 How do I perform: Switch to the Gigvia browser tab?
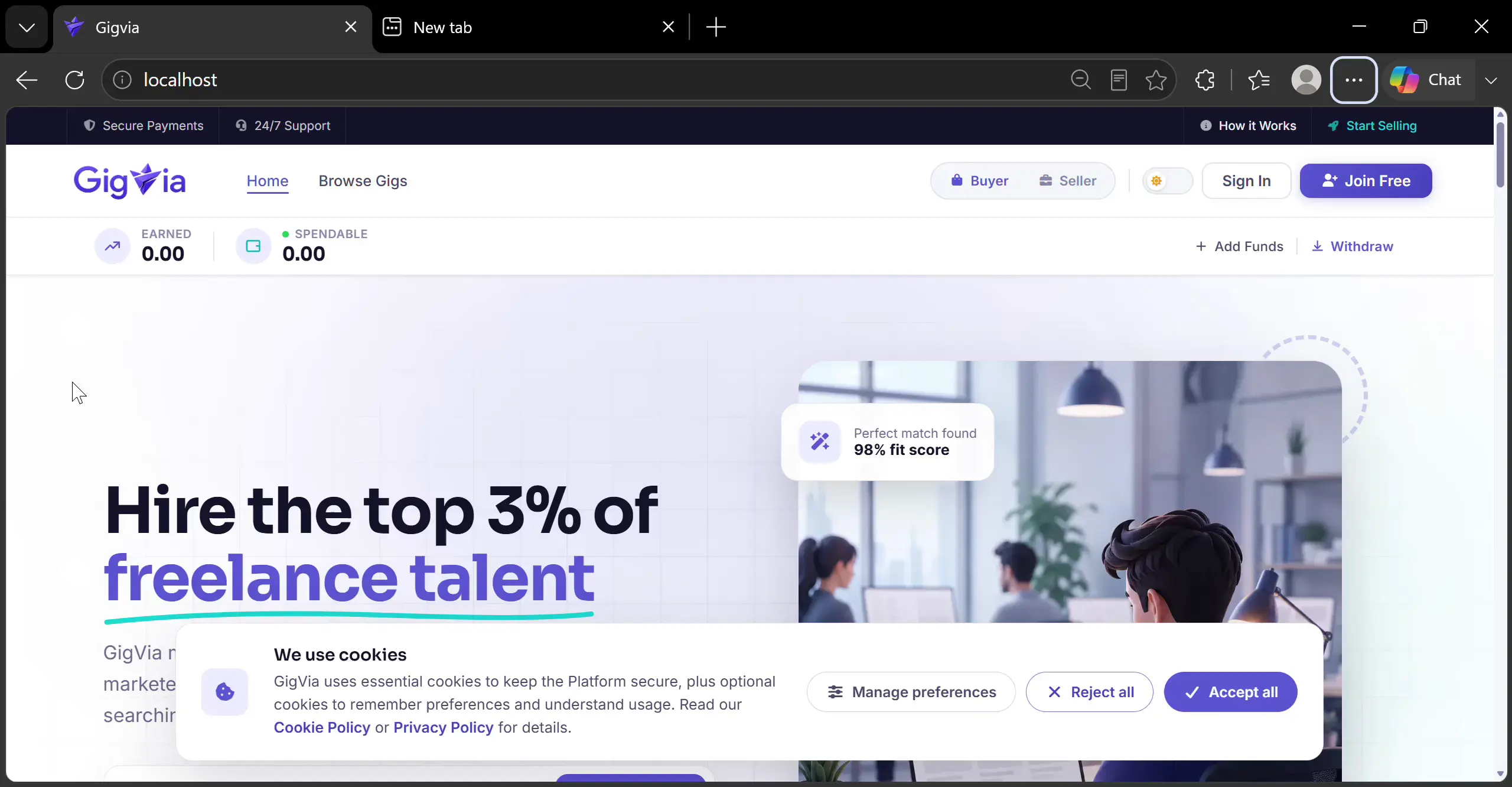tap(213, 27)
